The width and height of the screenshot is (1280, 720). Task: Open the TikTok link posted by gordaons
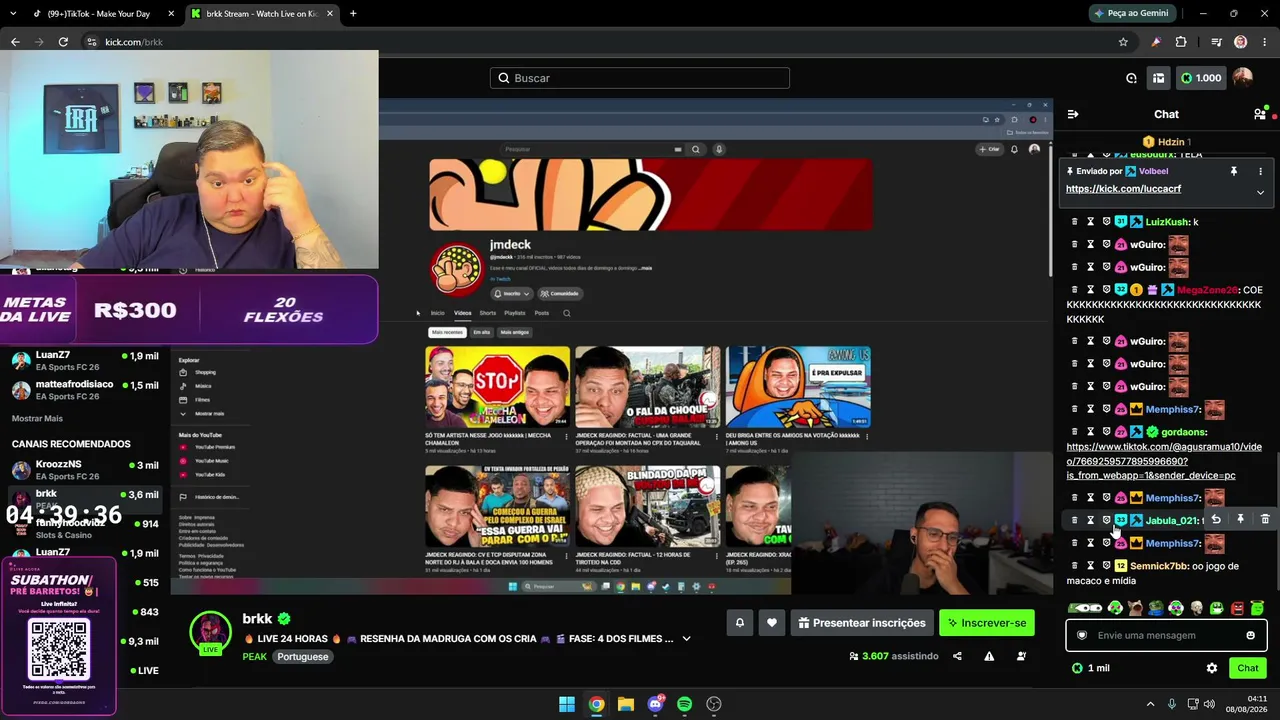[1164, 461]
